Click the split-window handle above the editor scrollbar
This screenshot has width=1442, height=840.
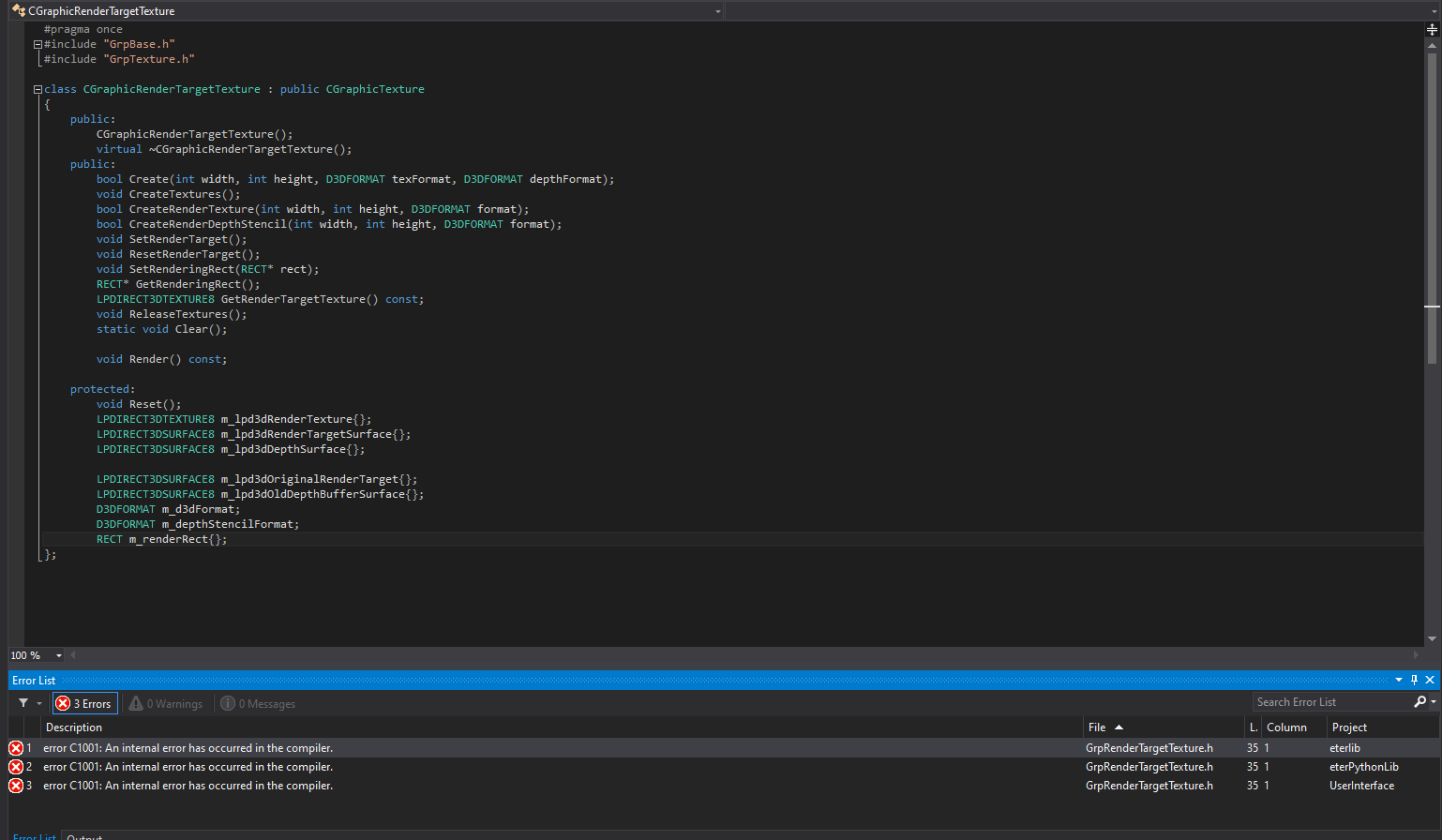[1433, 29]
